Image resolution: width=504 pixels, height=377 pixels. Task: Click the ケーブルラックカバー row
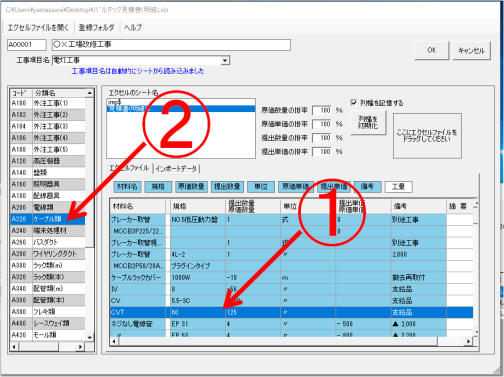(291, 277)
